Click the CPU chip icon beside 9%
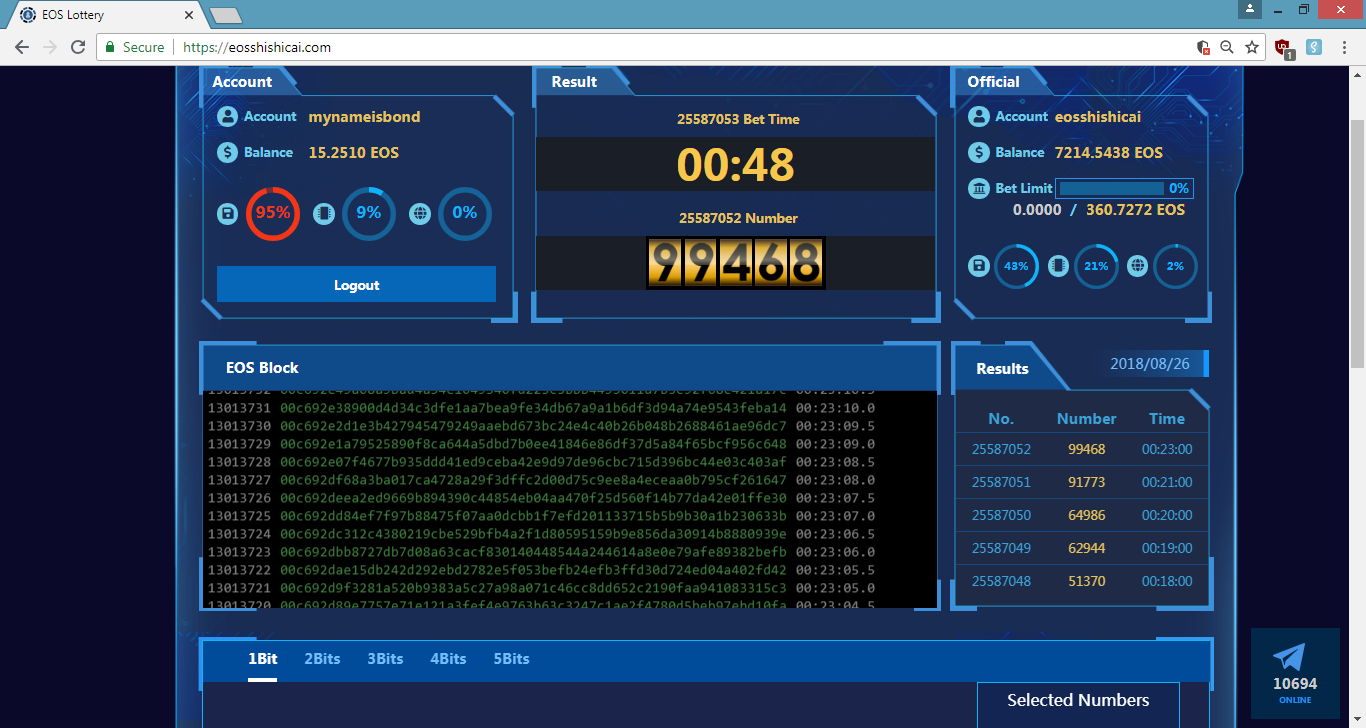 [x=323, y=213]
